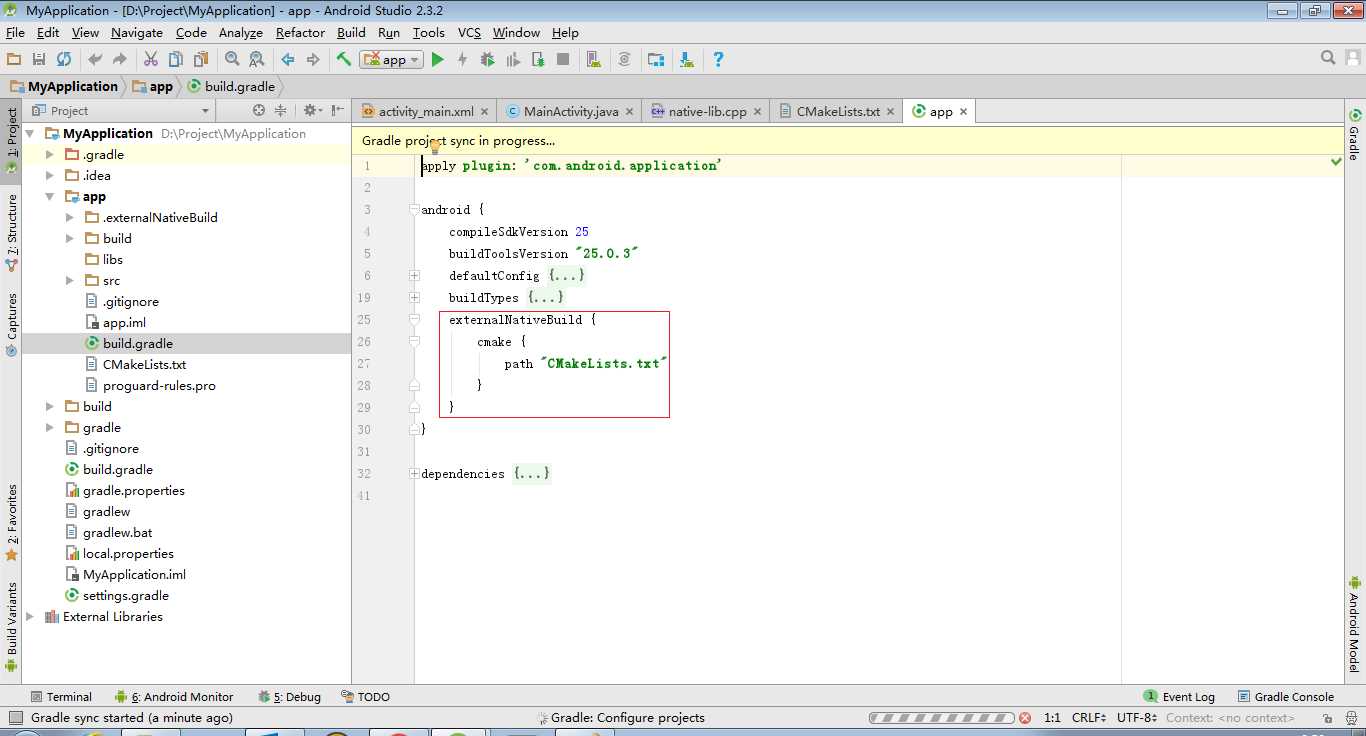This screenshot has width=1366, height=736.
Task: Click the Copy toolbar icon
Action: pos(176,60)
